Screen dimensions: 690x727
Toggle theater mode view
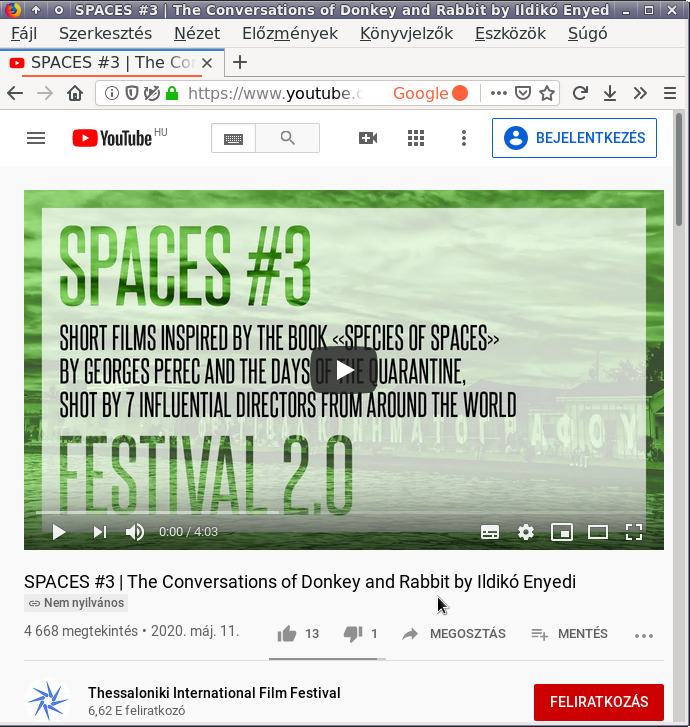[x=598, y=532]
